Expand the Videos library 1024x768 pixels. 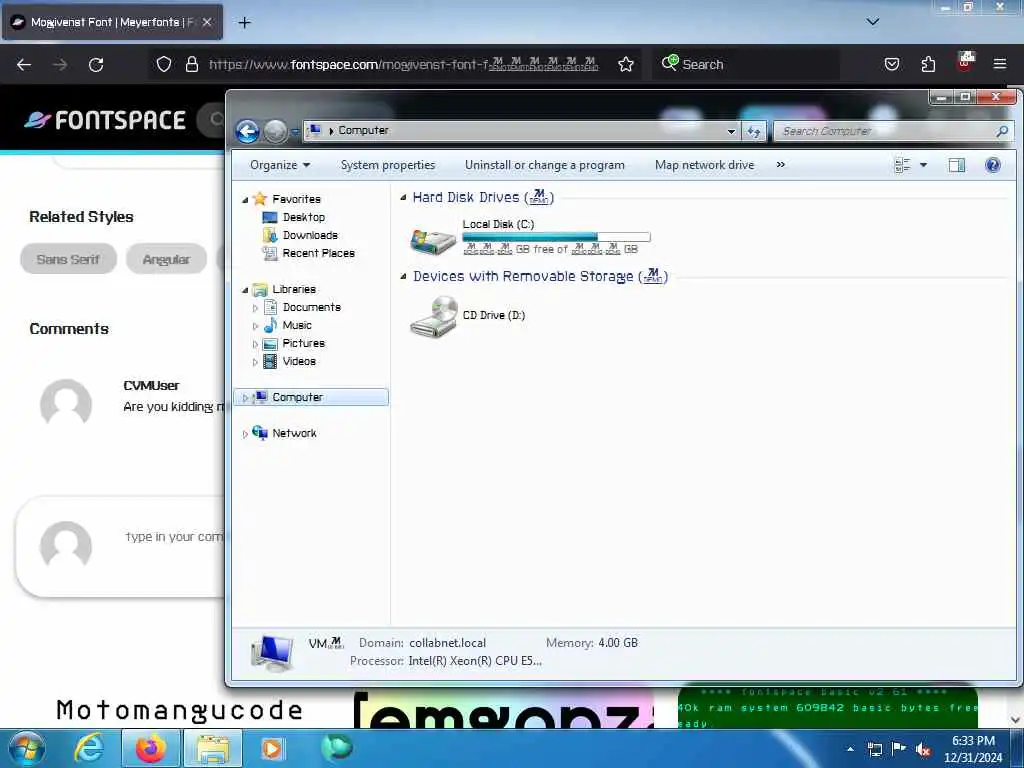255,362
